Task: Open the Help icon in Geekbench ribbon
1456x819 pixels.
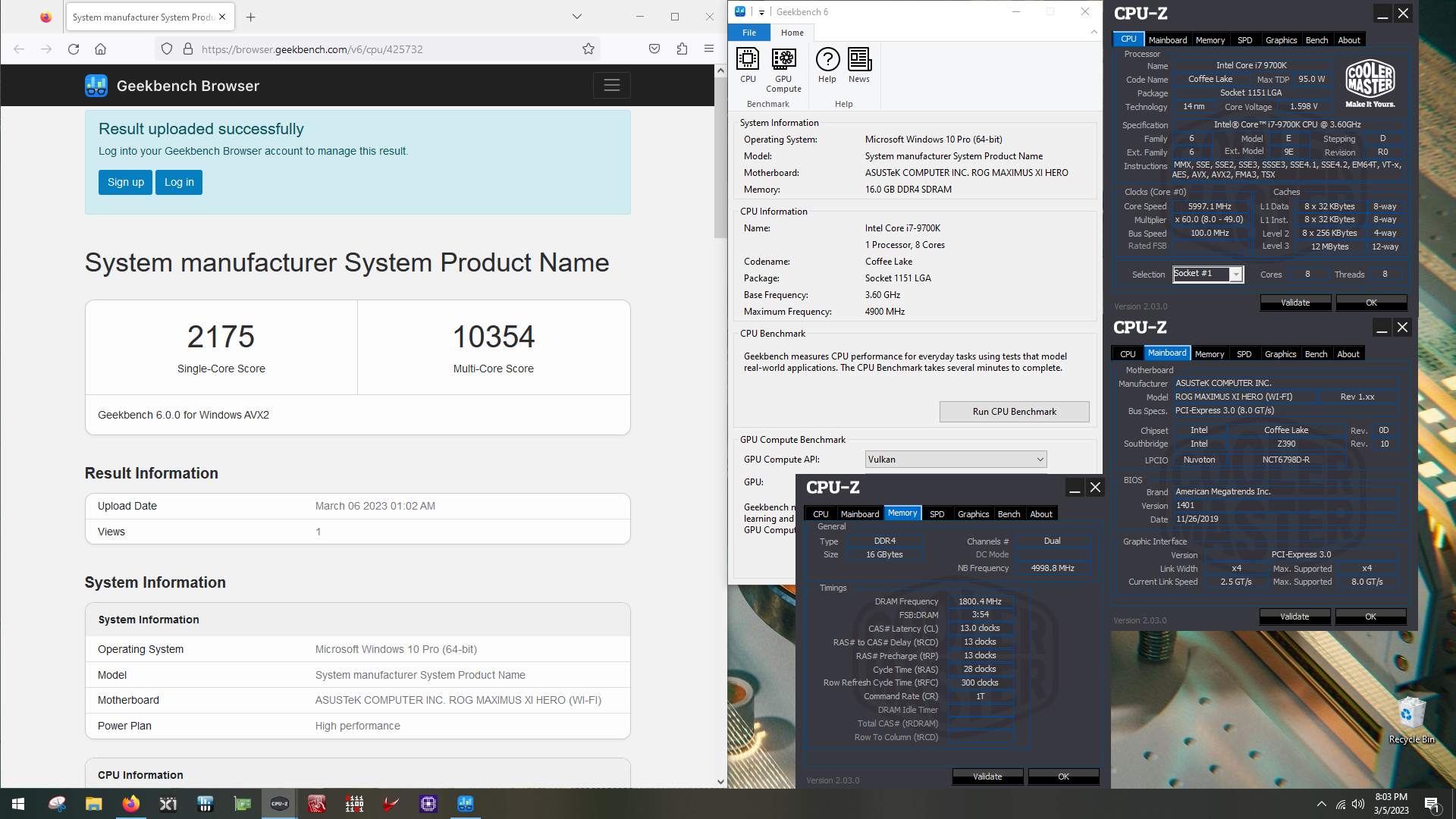Action: click(x=827, y=65)
